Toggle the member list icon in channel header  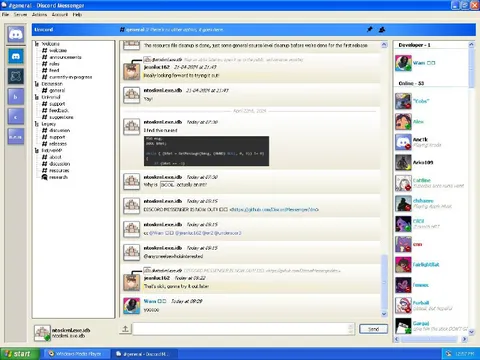tap(382, 30)
